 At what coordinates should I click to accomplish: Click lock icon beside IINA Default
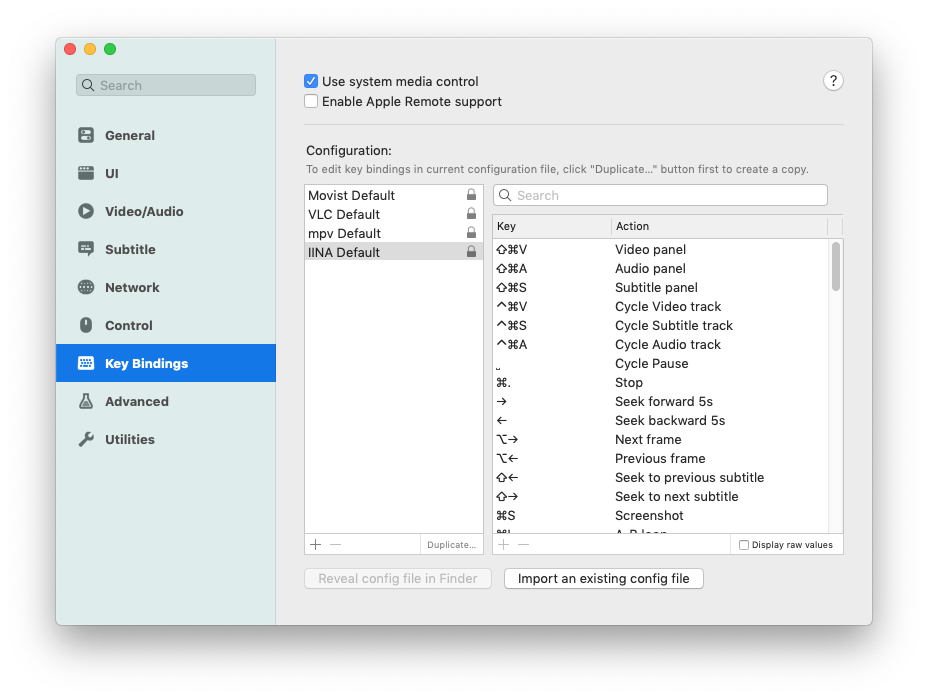[x=471, y=252]
